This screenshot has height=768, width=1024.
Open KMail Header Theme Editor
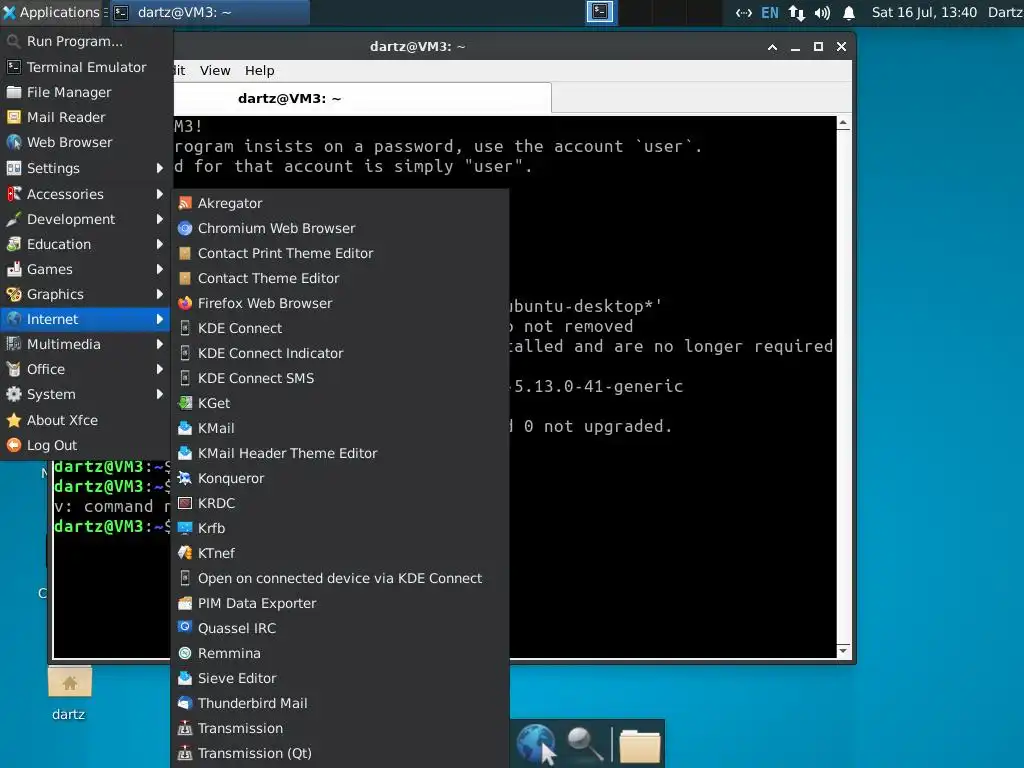[340, 453]
